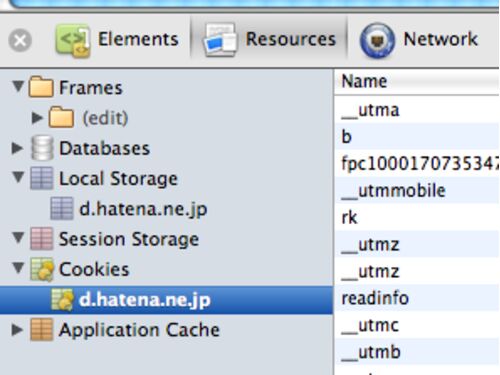Click the Frames folder icon
This screenshot has height=375, width=500.
click(41, 87)
